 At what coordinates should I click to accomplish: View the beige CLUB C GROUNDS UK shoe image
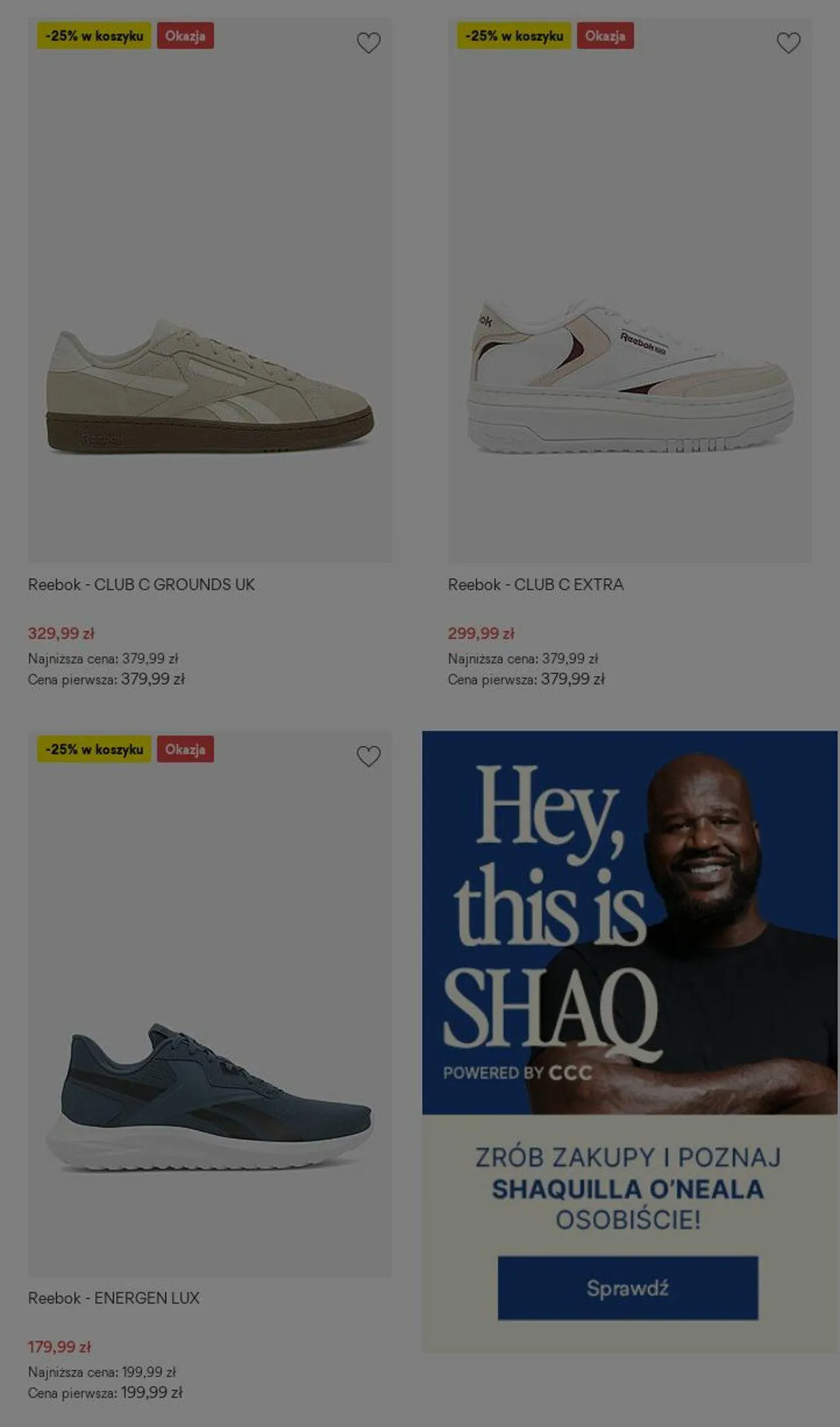pos(210,386)
